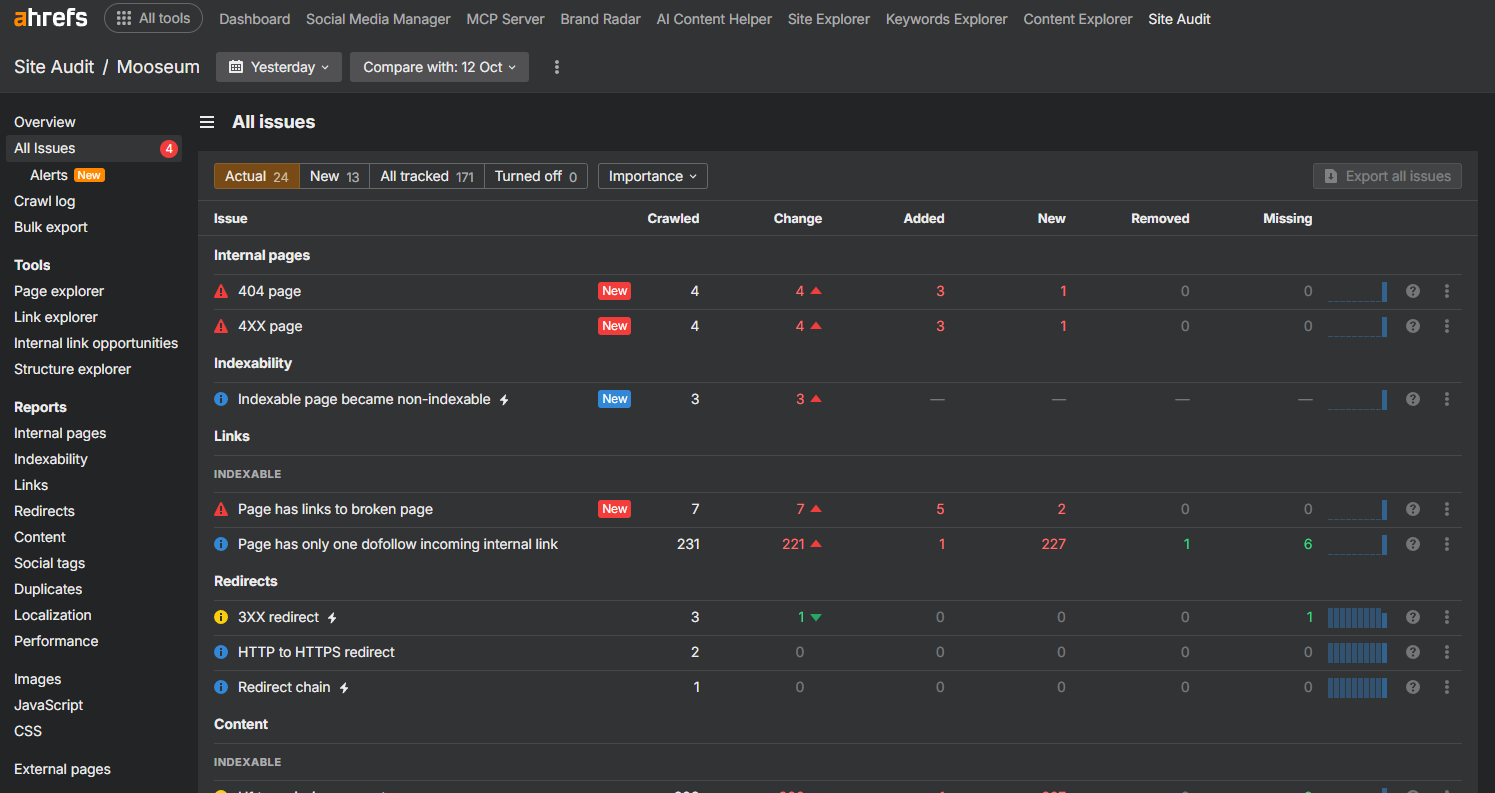This screenshot has height=793, width=1495.
Task: Select Duplicates under Reports in sidebar
Action: pyautogui.click(x=47, y=589)
